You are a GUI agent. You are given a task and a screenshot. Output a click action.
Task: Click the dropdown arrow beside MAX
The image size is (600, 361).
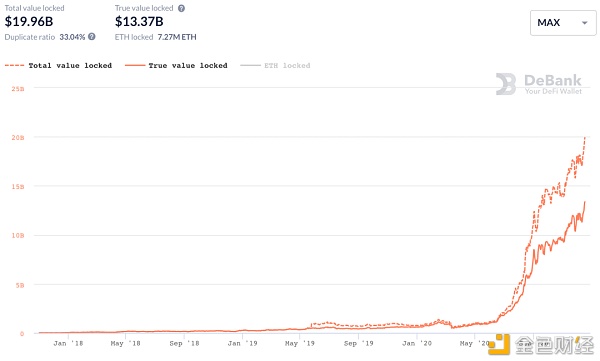pyautogui.click(x=584, y=23)
